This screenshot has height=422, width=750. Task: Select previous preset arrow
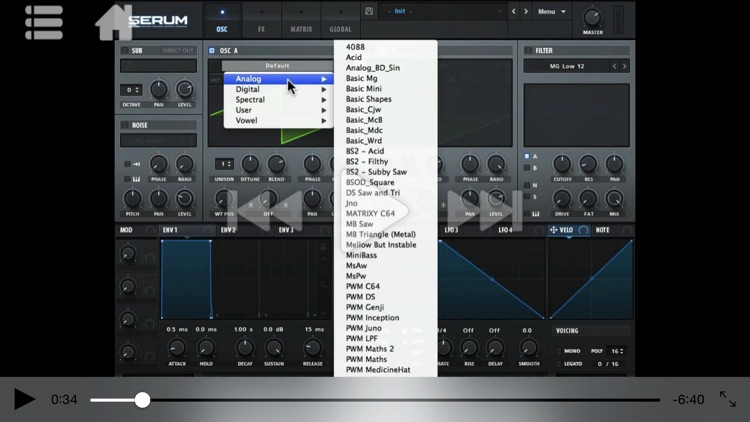point(514,11)
